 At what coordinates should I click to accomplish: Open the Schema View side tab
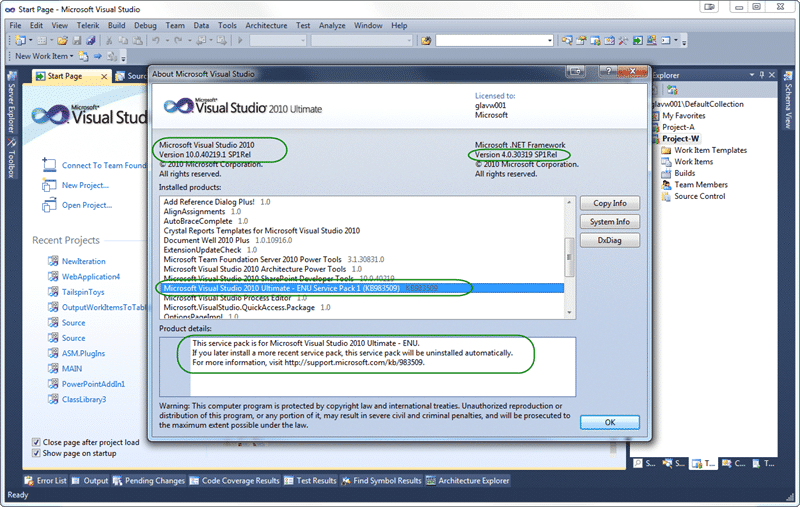tap(788, 99)
